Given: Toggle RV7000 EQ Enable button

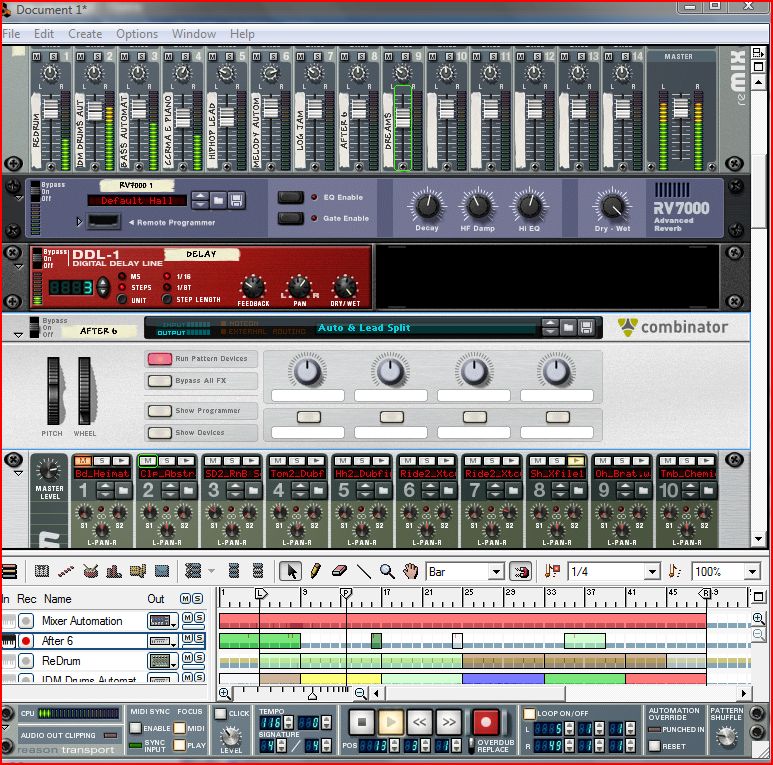Looking at the screenshot, I should tap(290, 197).
